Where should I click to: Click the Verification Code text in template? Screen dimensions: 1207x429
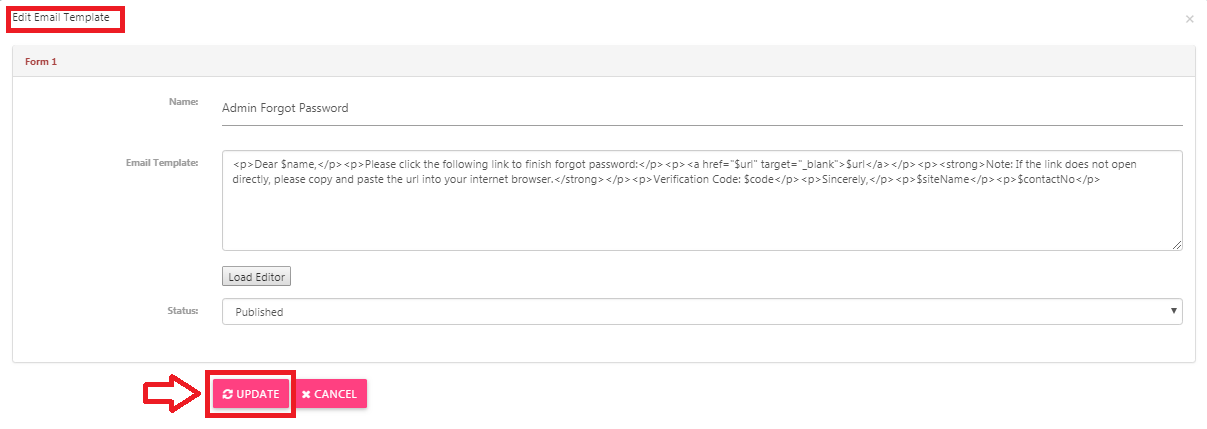(x=697, y=179)
